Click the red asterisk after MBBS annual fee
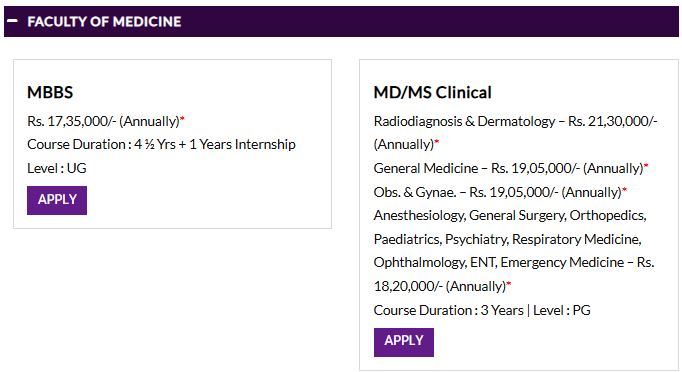This screenshot has height=372, width=682. (x=183, y=118)
